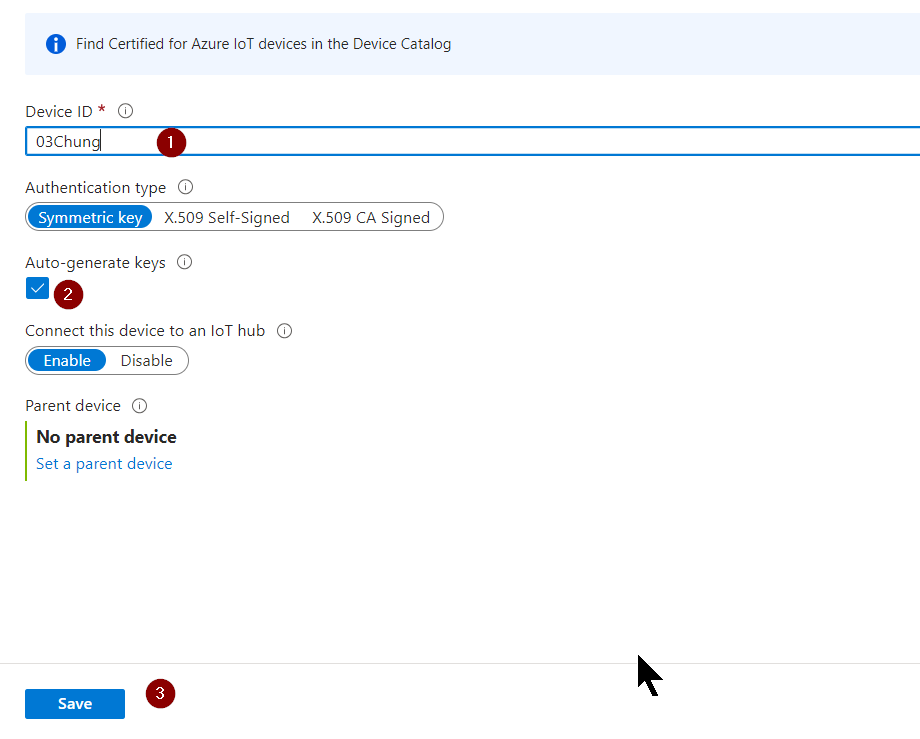Click the info icon beside Authentication type
This screenshot has height=739, width=920.
(185, 187)
